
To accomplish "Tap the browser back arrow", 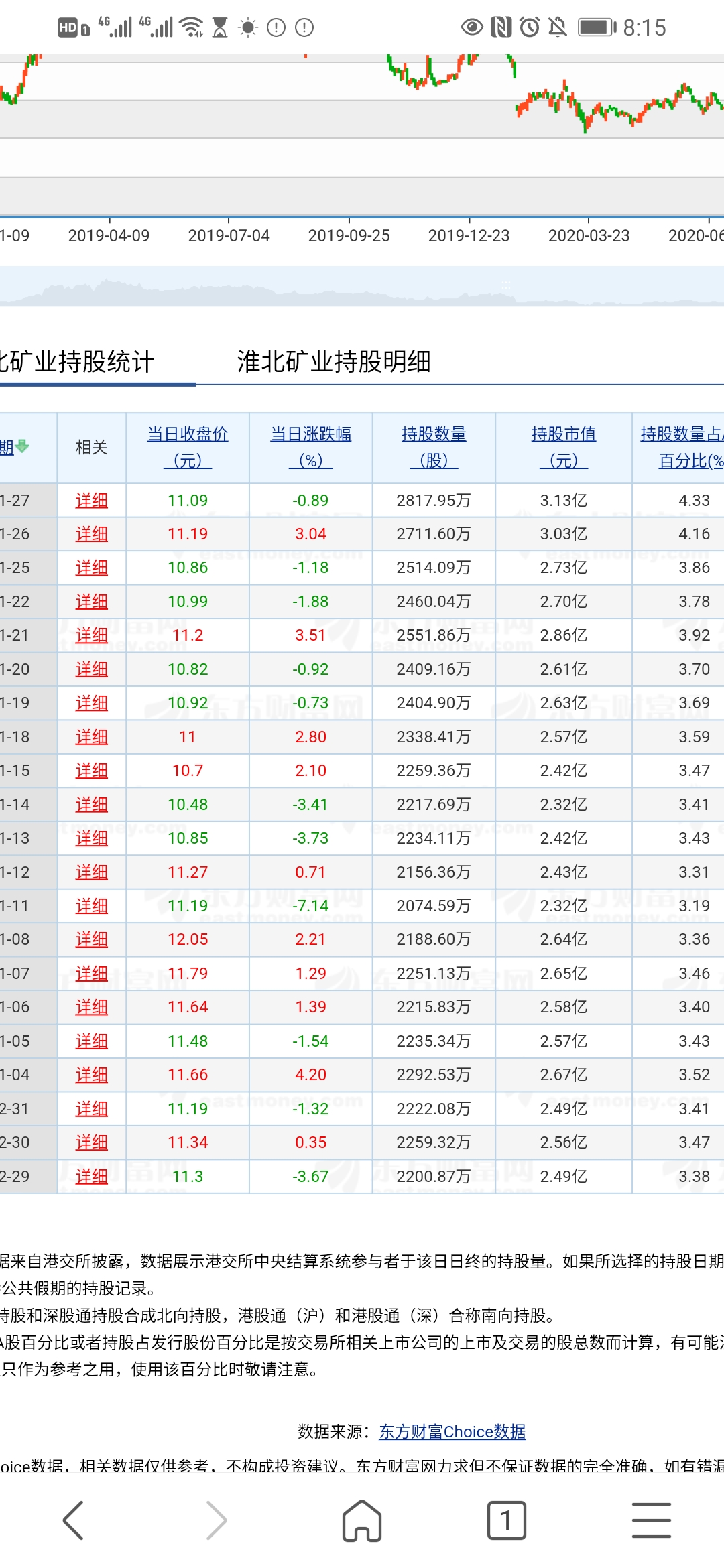I will tap(73, 1520).
